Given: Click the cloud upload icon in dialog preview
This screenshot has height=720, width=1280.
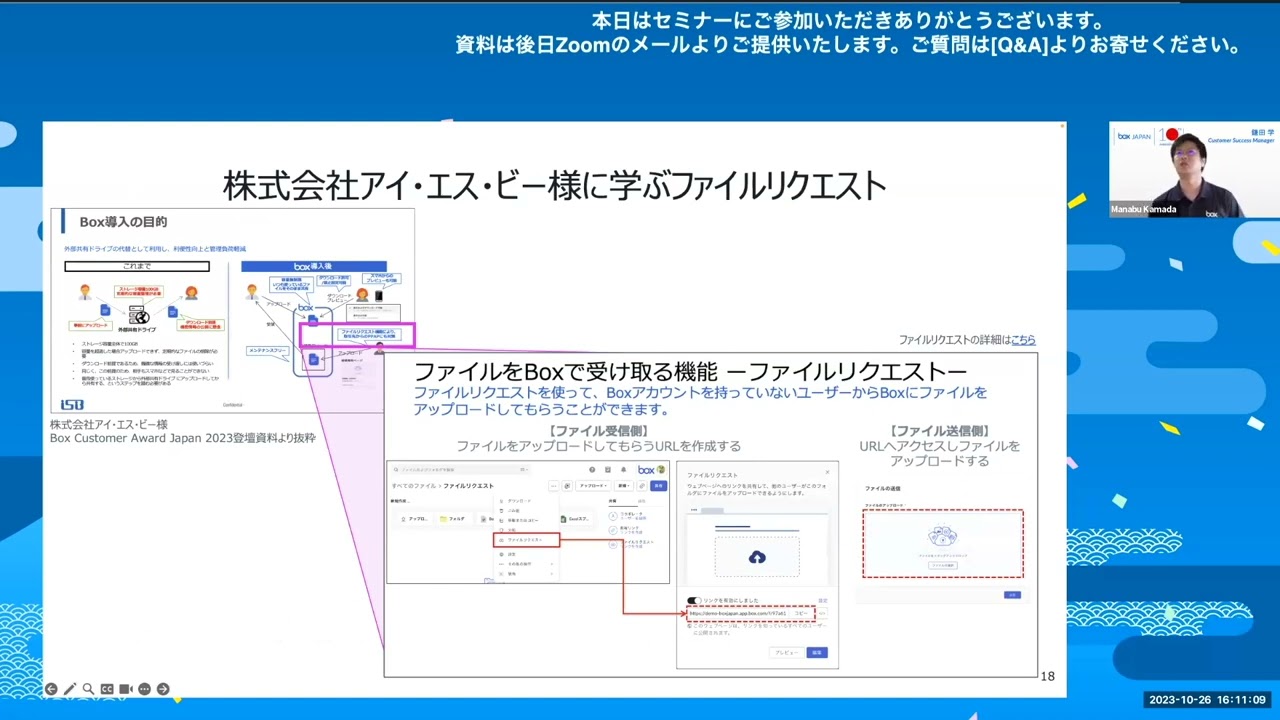Looking at the screenshot, I should click(x=757, y=557).
